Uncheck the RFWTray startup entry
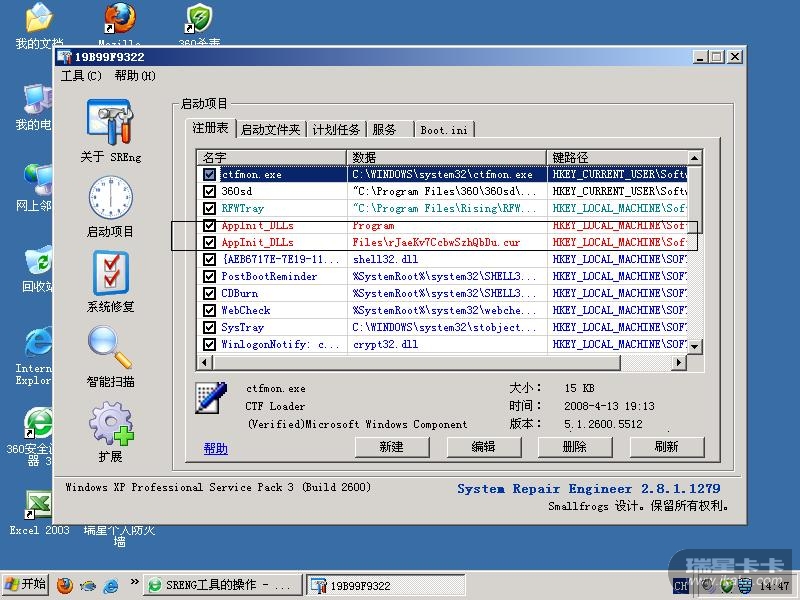Image resolution: width=800 pixels, height=600 pixels. (x=209, y=208)
